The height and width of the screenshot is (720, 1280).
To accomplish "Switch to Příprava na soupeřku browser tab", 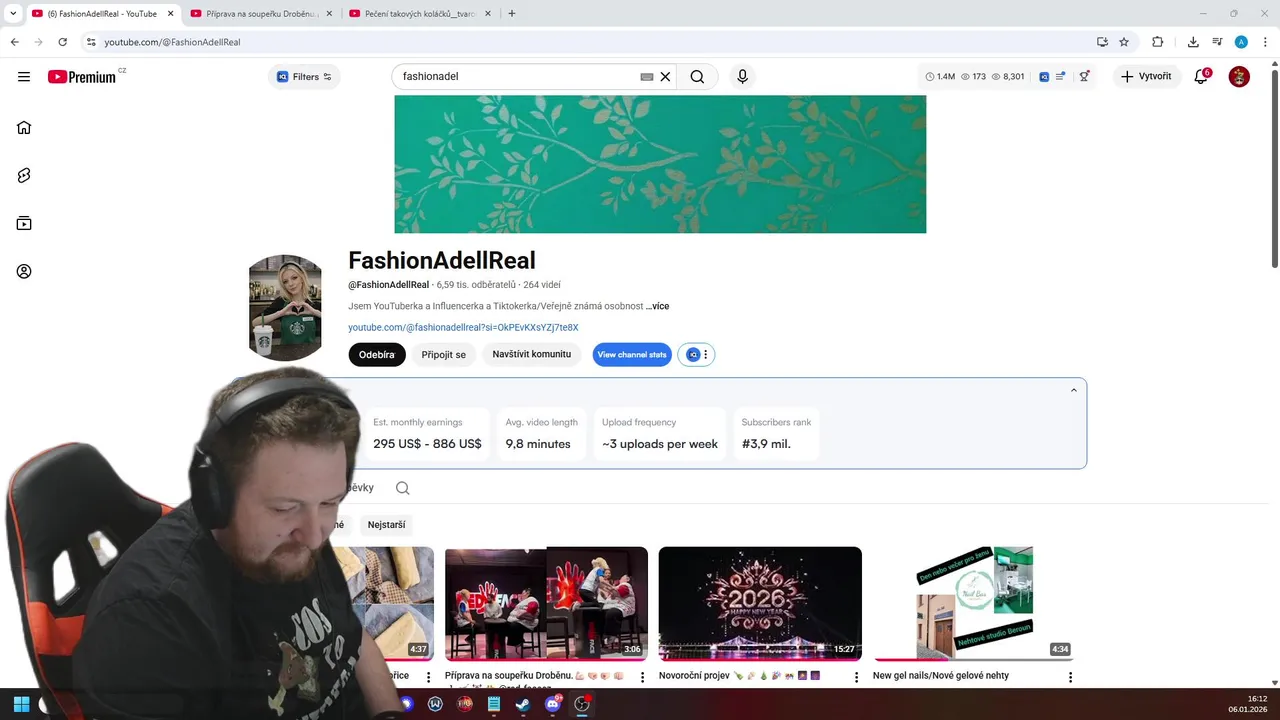I will coord(262,14).
